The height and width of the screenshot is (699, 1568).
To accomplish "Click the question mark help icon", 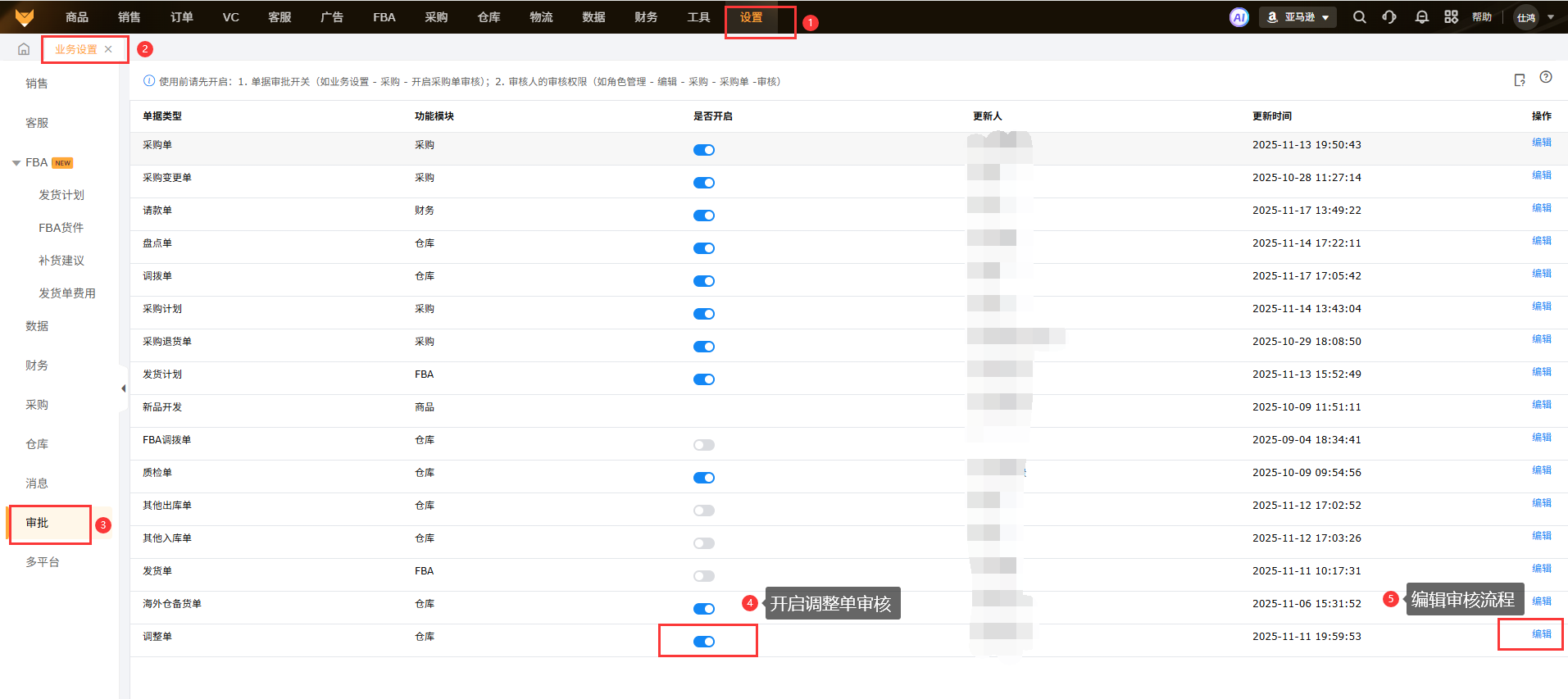I will click(x=1546, y=77).
